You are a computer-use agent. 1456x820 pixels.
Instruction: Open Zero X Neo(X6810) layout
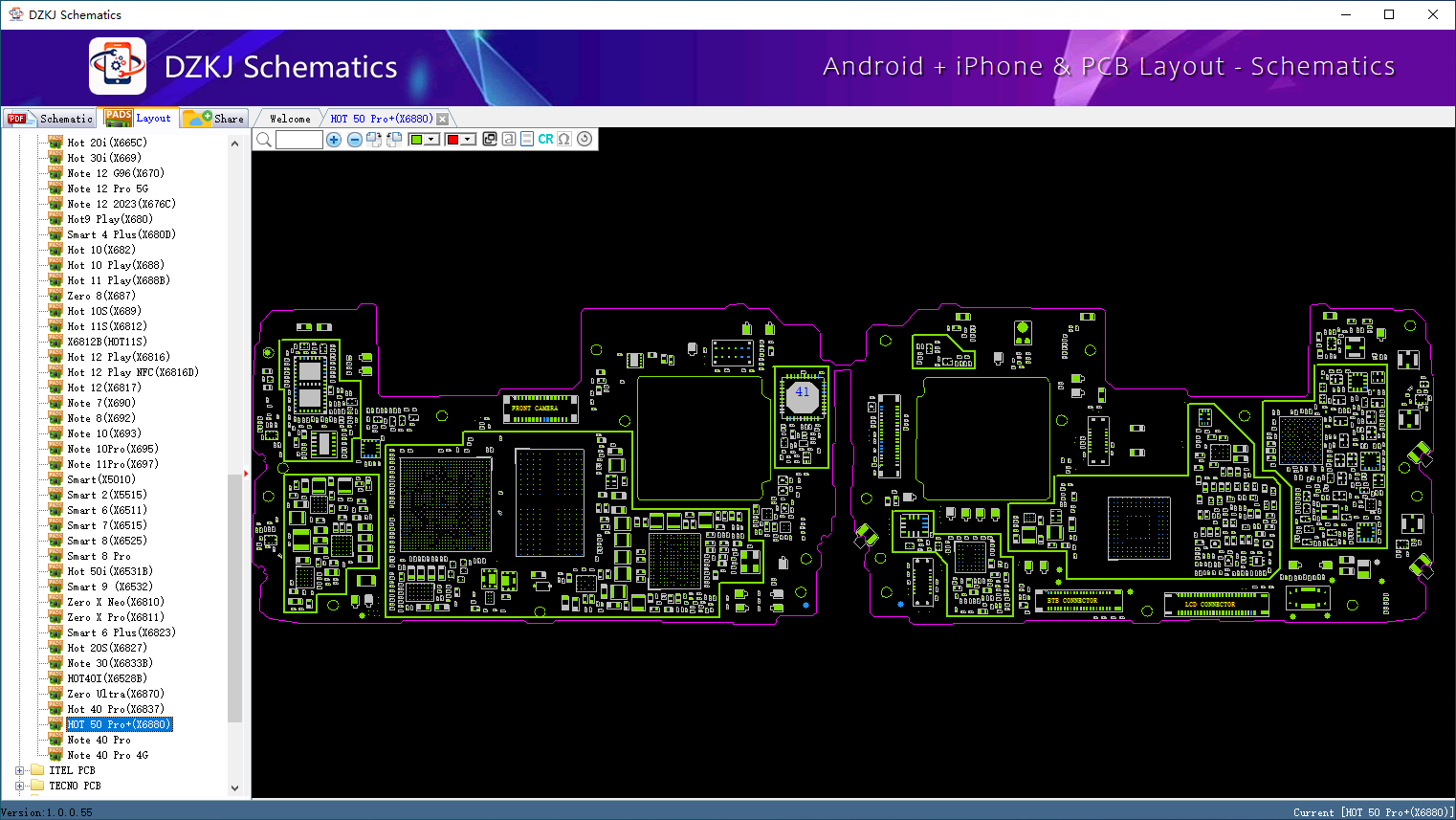click(x=116, y=602)
